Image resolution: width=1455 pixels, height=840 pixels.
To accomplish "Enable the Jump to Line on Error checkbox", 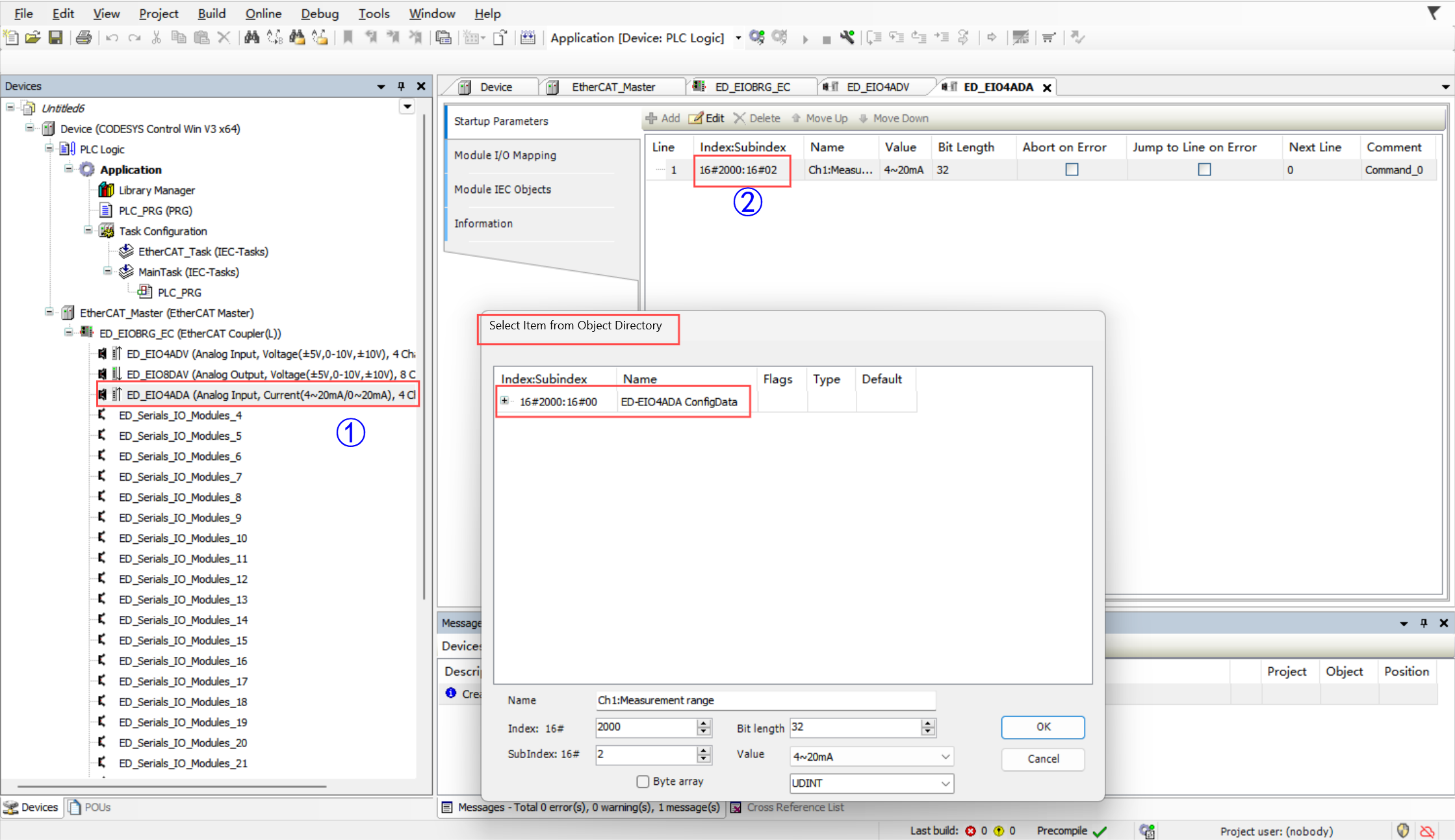I will [x=1204, y=170].
